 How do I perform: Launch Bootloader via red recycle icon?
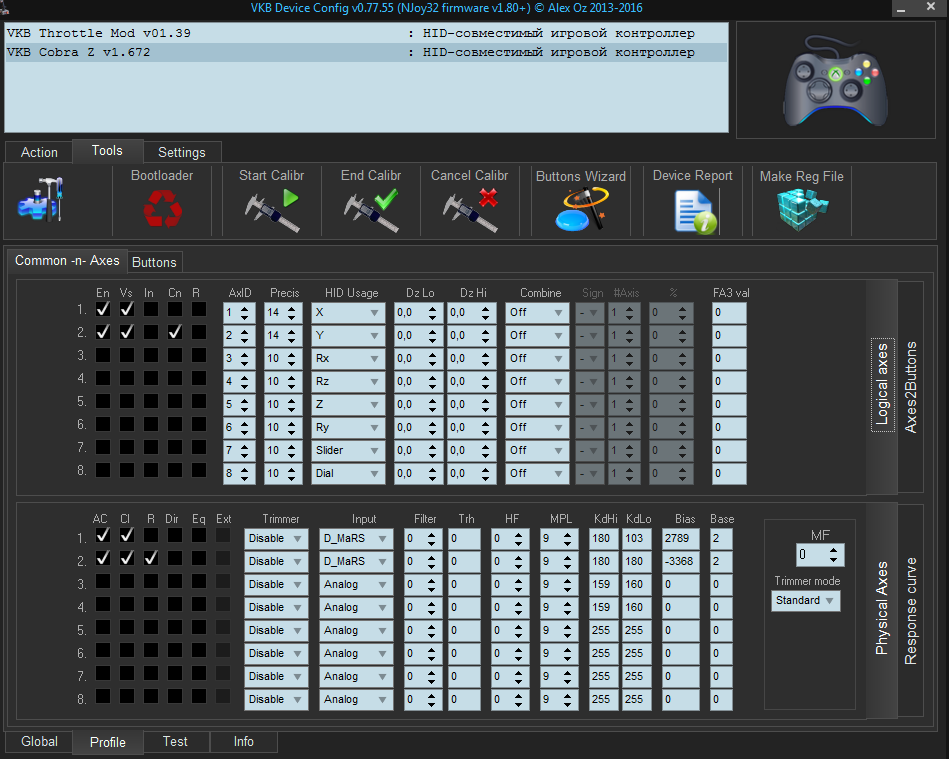162,208
